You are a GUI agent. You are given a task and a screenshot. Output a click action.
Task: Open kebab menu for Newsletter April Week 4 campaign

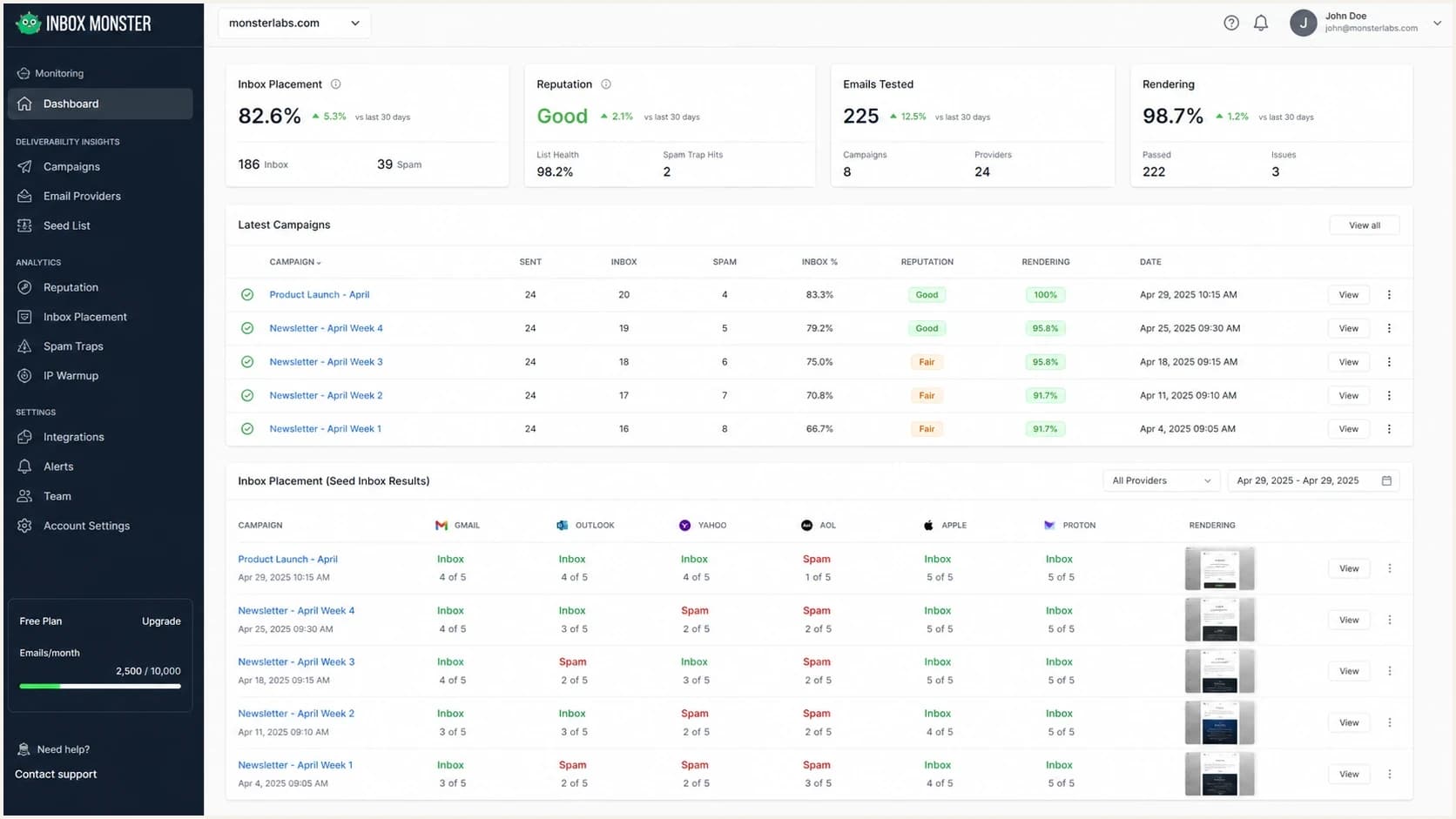click(1389, 328)
